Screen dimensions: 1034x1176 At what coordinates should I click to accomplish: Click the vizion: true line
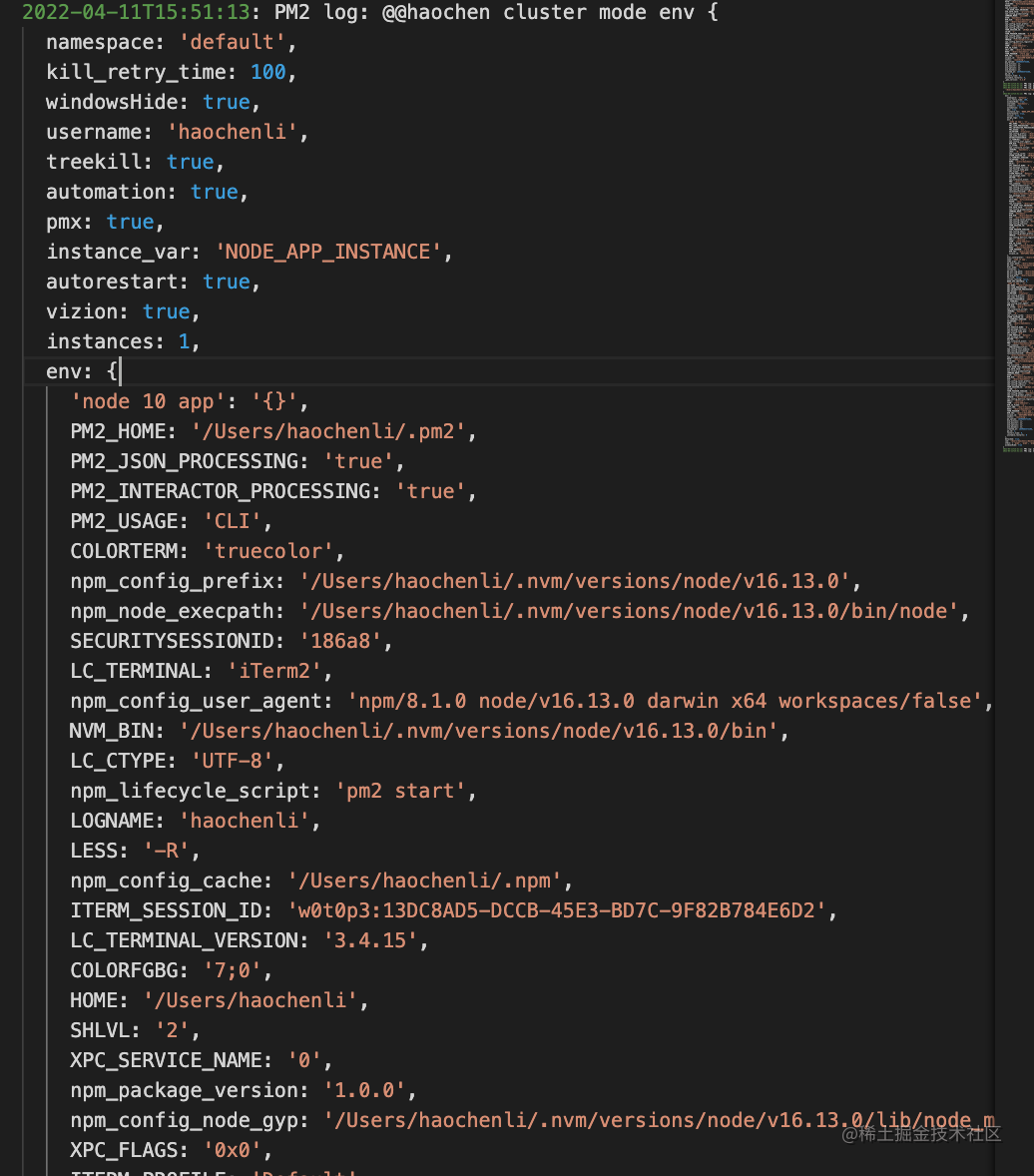tap(123, 312)
